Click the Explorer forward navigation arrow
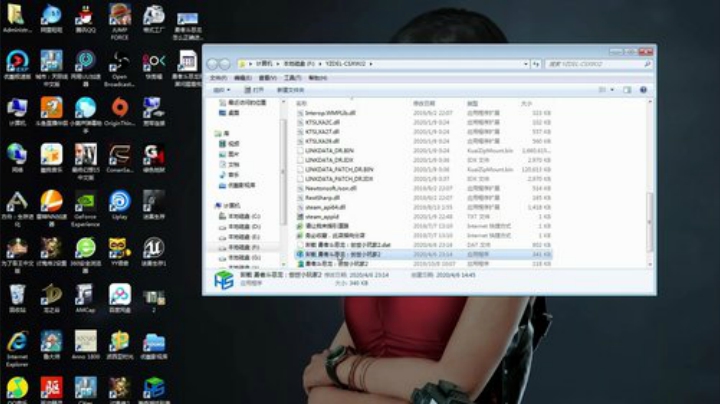720x404 pixels. 225,64
